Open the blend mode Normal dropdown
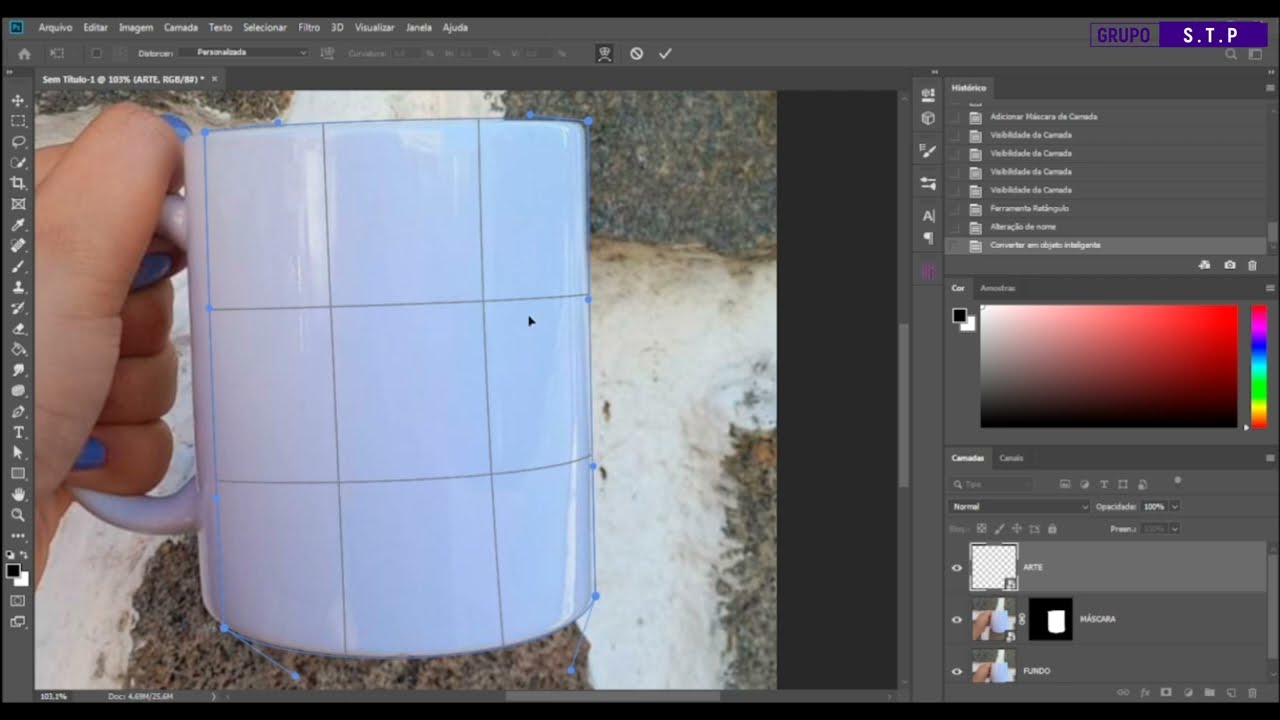This screenshot has width=1280, height=720. [1019, 506]
